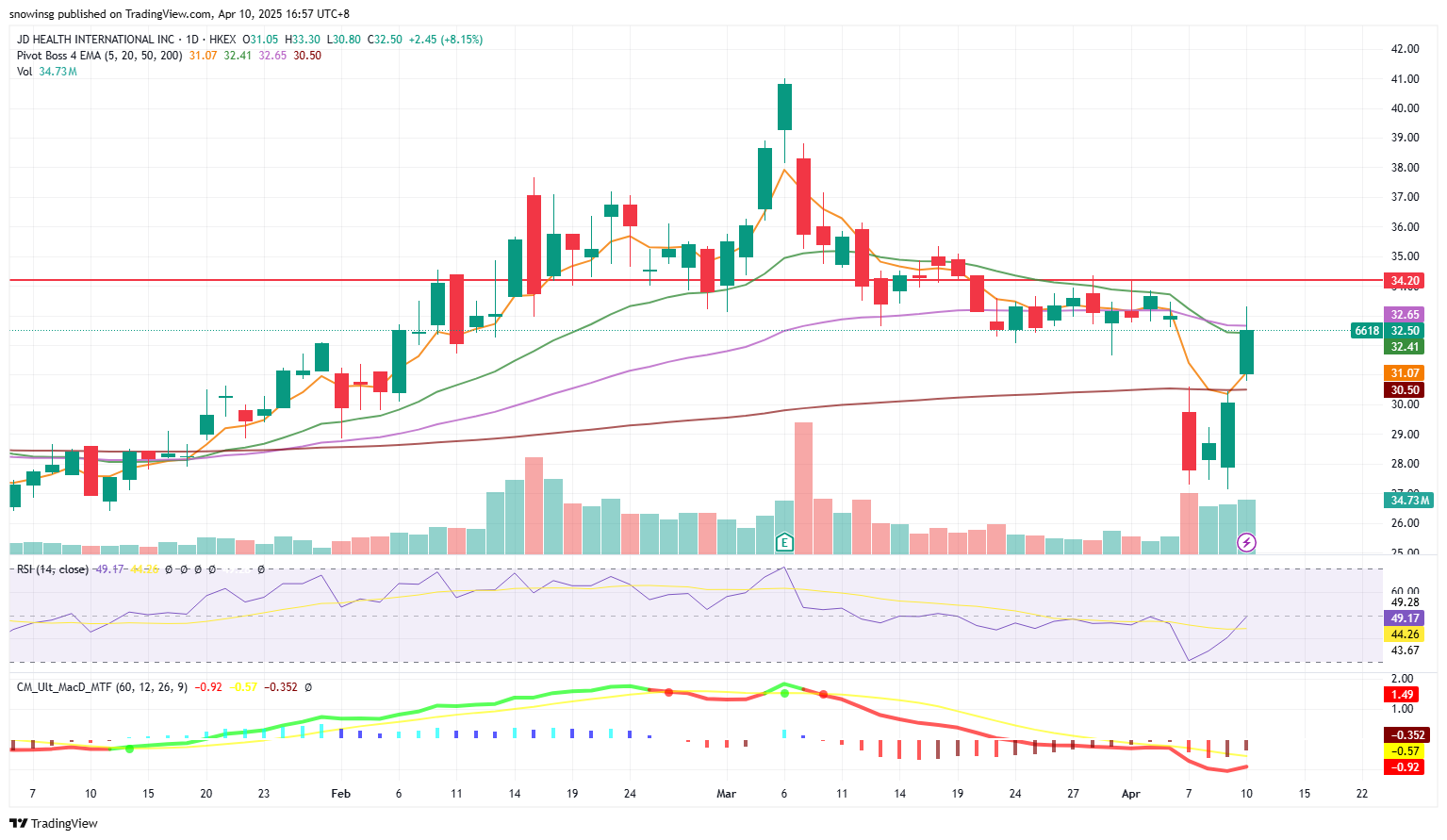This screenshot has width=1447, height=840.
Task: Click the dark red 30.50 axis tag
Action: 1405,389
